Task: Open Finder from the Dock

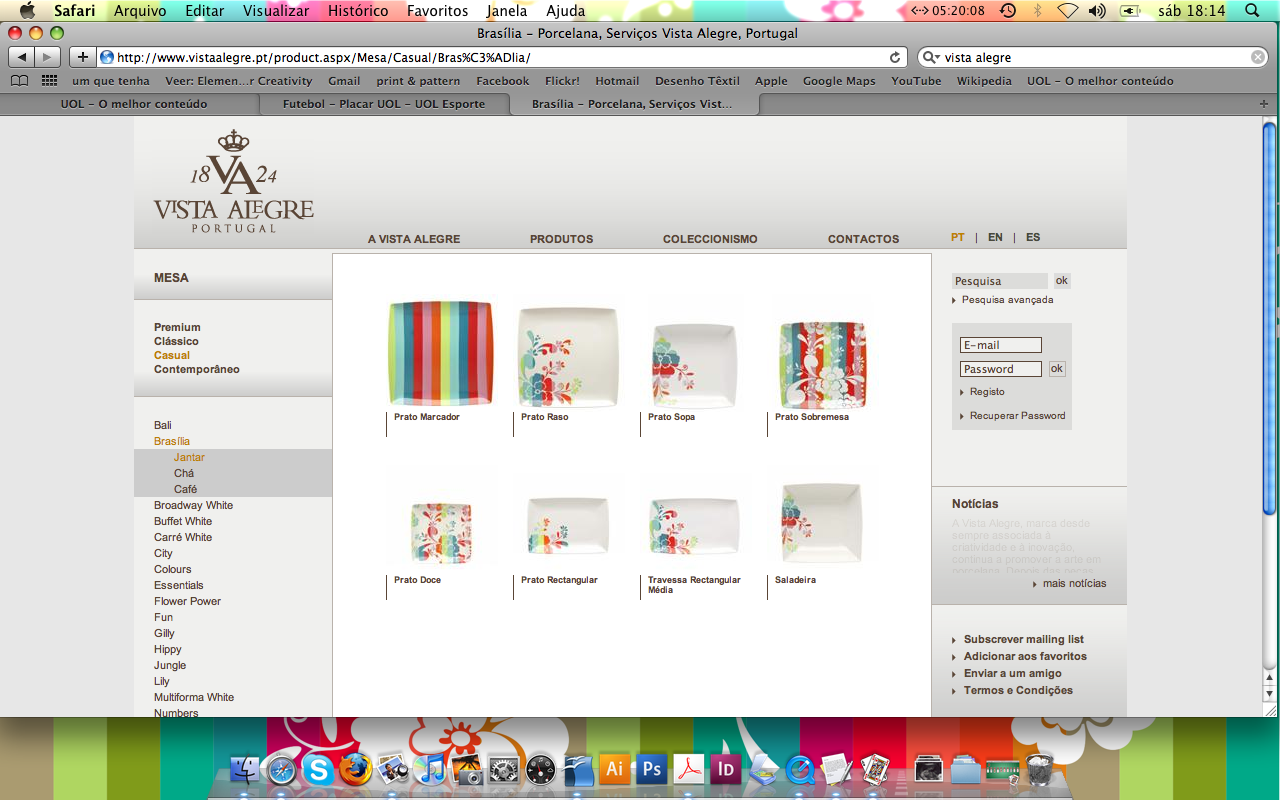Action: [244, 769]
